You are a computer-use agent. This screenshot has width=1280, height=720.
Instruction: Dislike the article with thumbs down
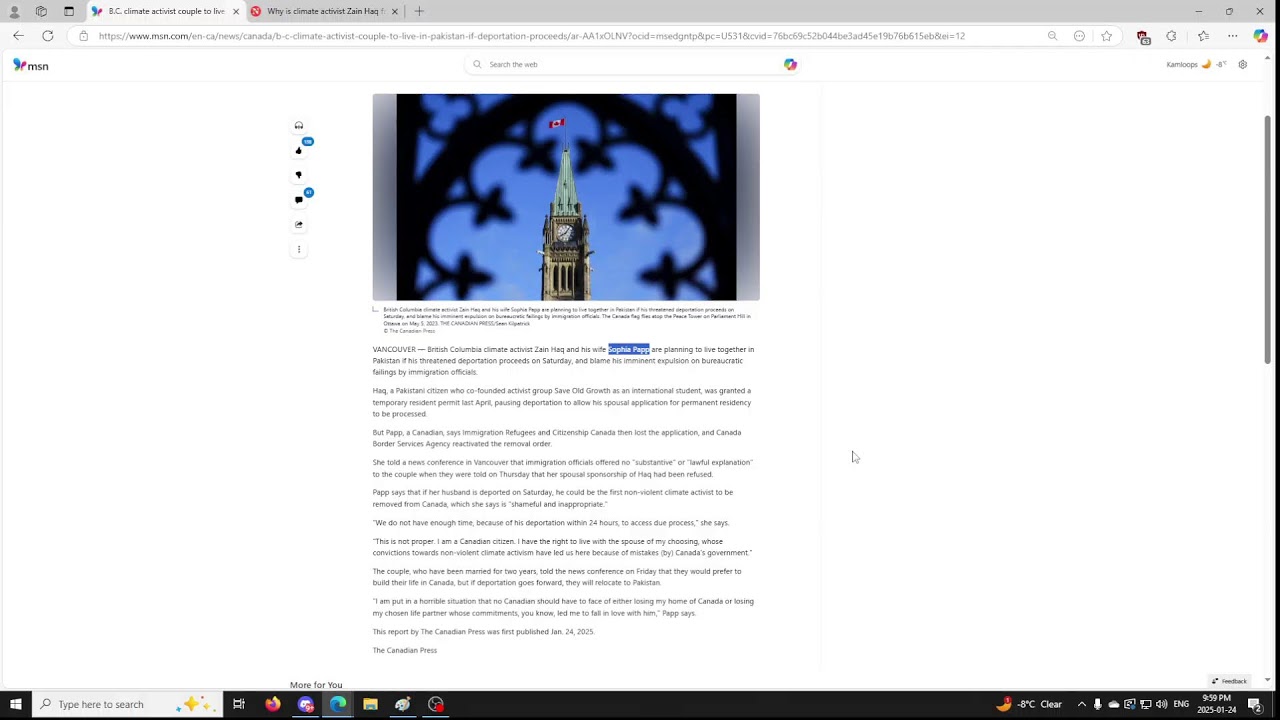pyautogui.click(x=298, y=175)
